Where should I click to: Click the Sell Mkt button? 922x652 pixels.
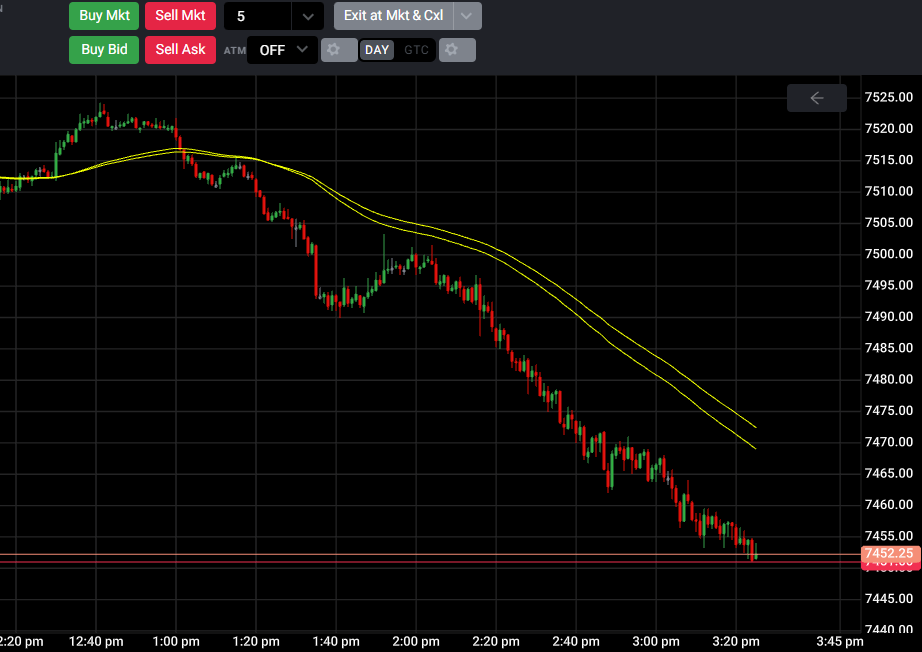181,16
